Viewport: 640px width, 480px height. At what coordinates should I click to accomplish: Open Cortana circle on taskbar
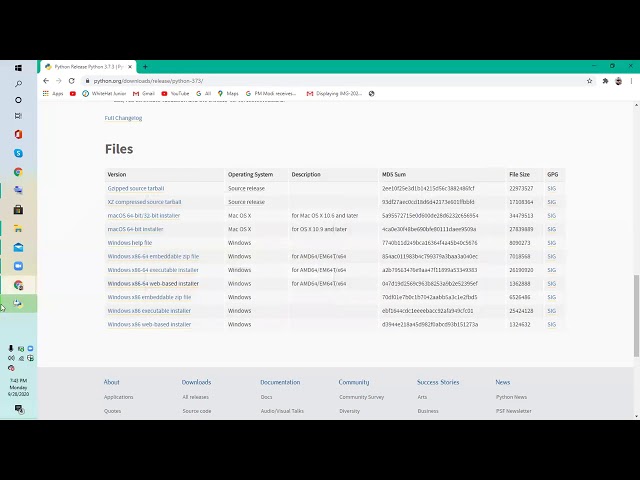click(18, 100)
